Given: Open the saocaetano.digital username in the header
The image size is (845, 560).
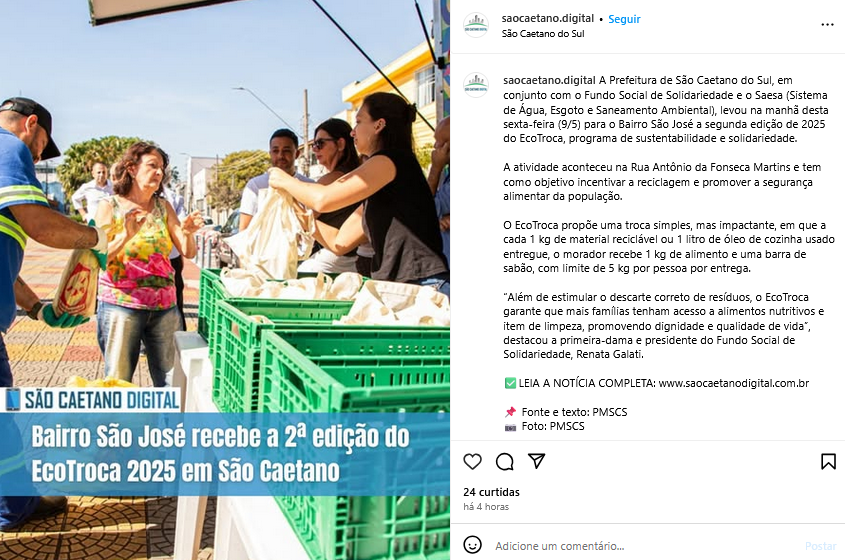Looking at the screenshot, I should click(548, 18).
